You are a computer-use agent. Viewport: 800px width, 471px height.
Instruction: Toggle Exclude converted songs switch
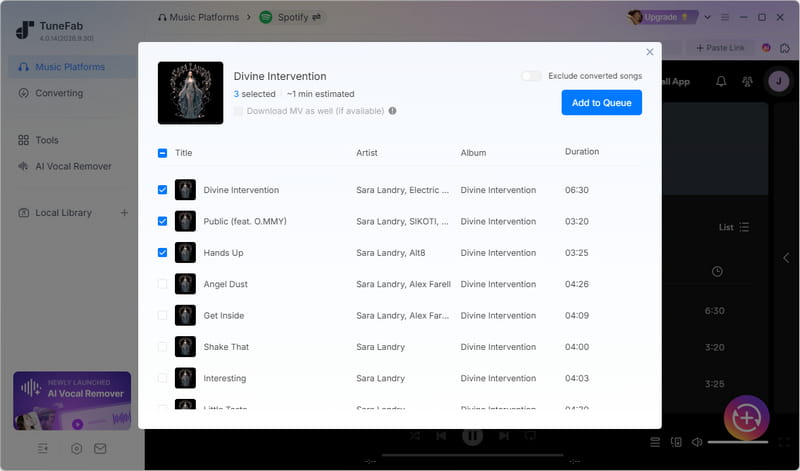(x=531, y=76)
